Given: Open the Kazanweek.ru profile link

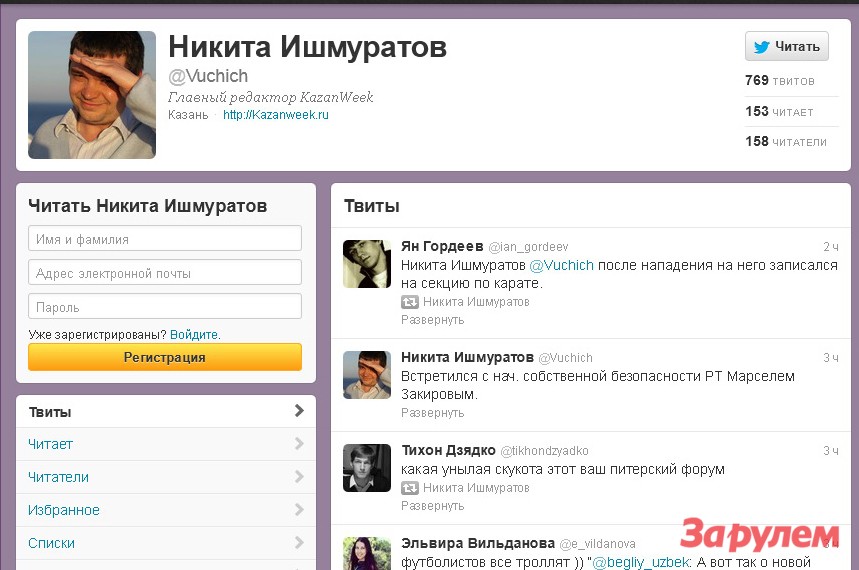Looking at the screenshot, I should 276,115.
